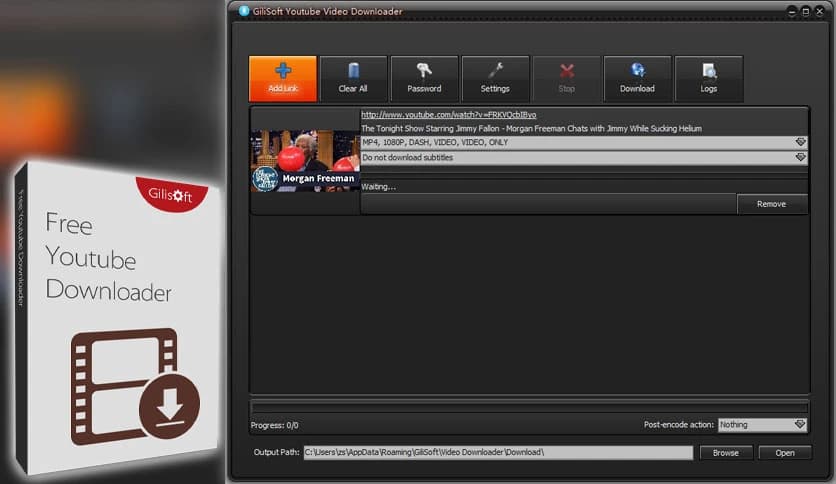Screen dimensions: 836x484
Task: Click Clear All in the toolbar
Action: [353, 78]
